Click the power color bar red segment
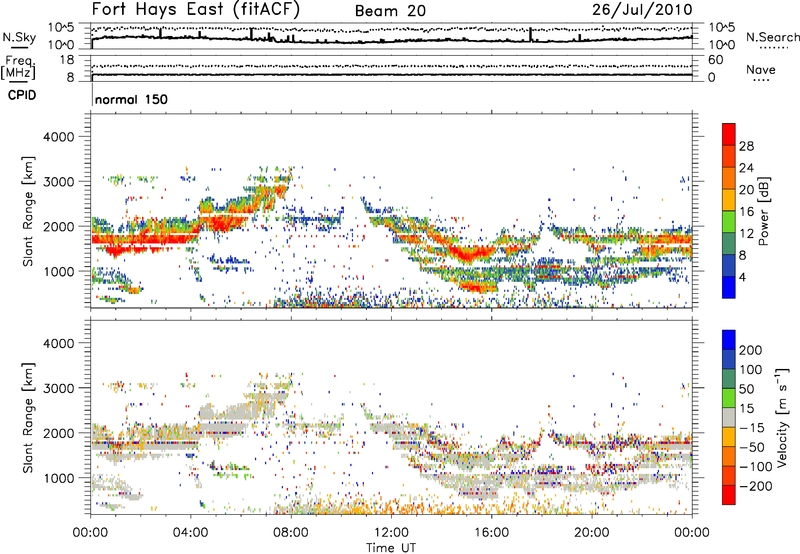Image resolution: width=800 pixels, height=554 pixels. coord(729,134)
